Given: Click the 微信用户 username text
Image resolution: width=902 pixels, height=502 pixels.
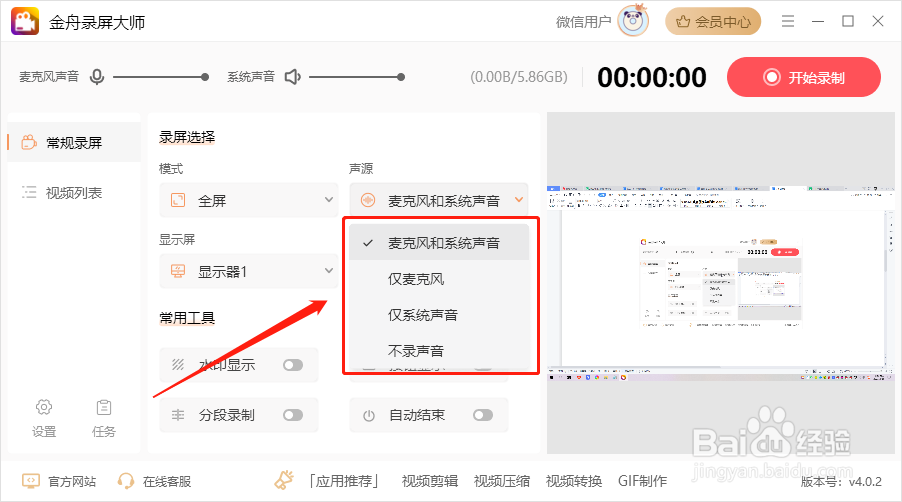Looking at the screenshot, I should point(583,22).
